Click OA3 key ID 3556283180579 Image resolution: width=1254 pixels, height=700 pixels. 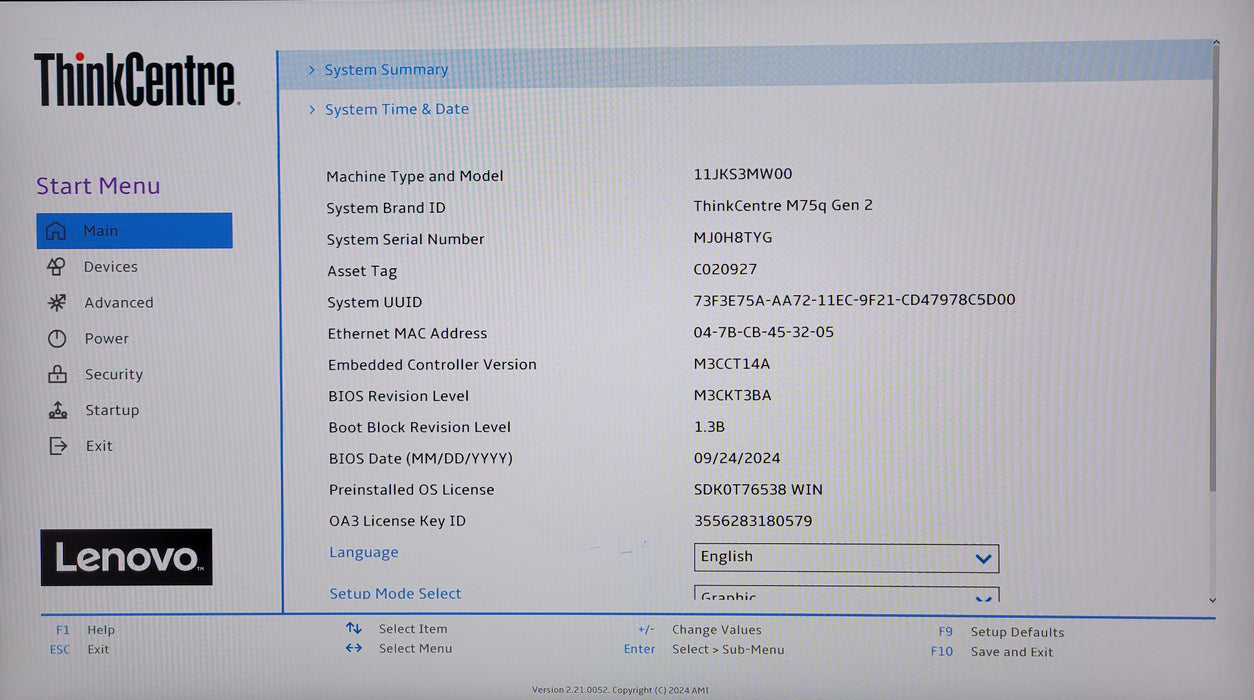pyautogui.click(x=753, y=521)
